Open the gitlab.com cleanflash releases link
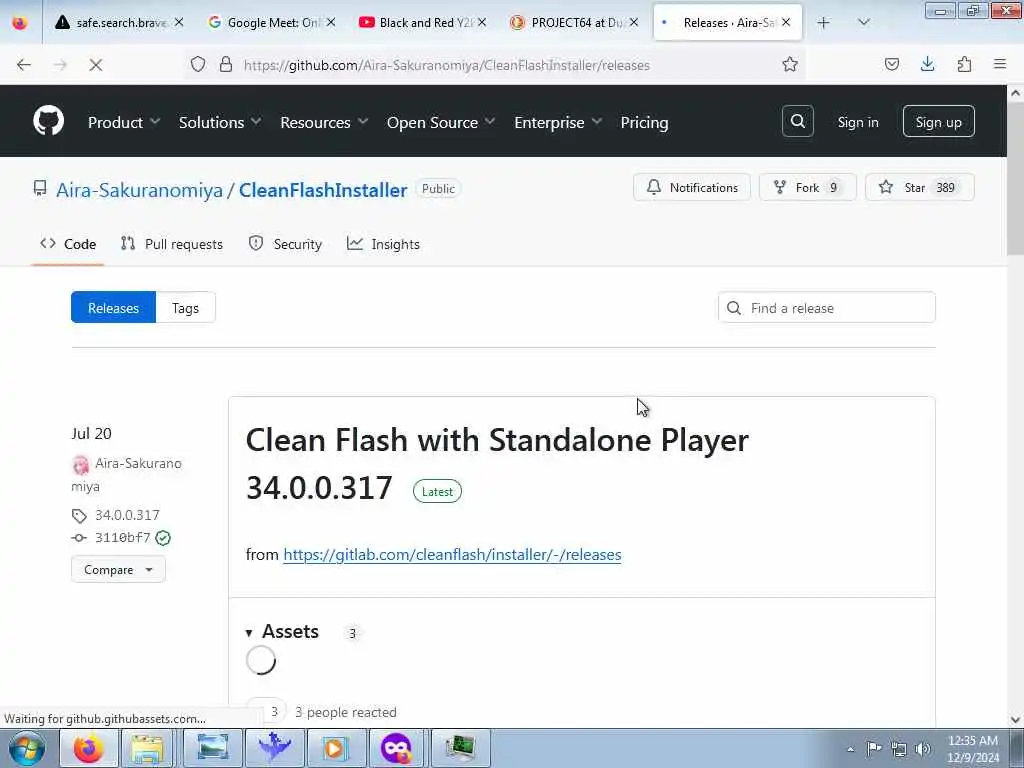Screen dimensions: 1024x768 (452, 554)
